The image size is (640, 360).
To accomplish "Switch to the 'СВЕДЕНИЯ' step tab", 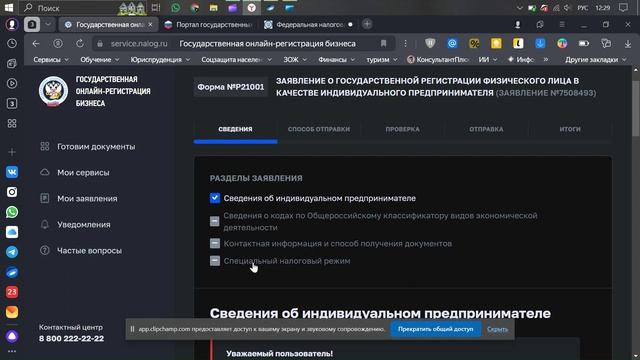I will [236, 129].
